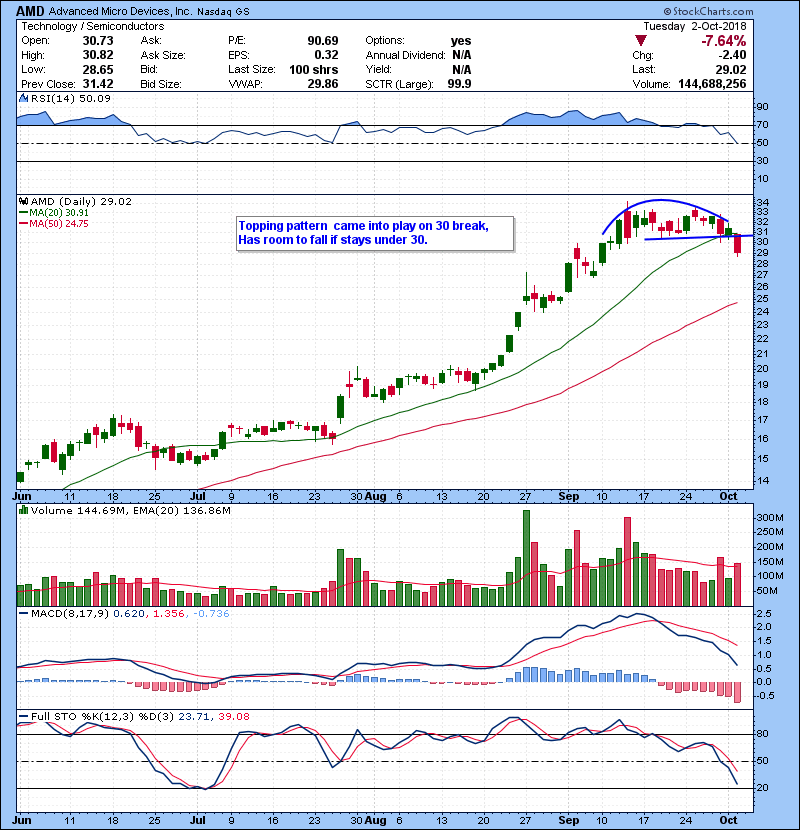Click the red down-triangle change indicator
Screen dimensions: 800x830
click(641, 41)
